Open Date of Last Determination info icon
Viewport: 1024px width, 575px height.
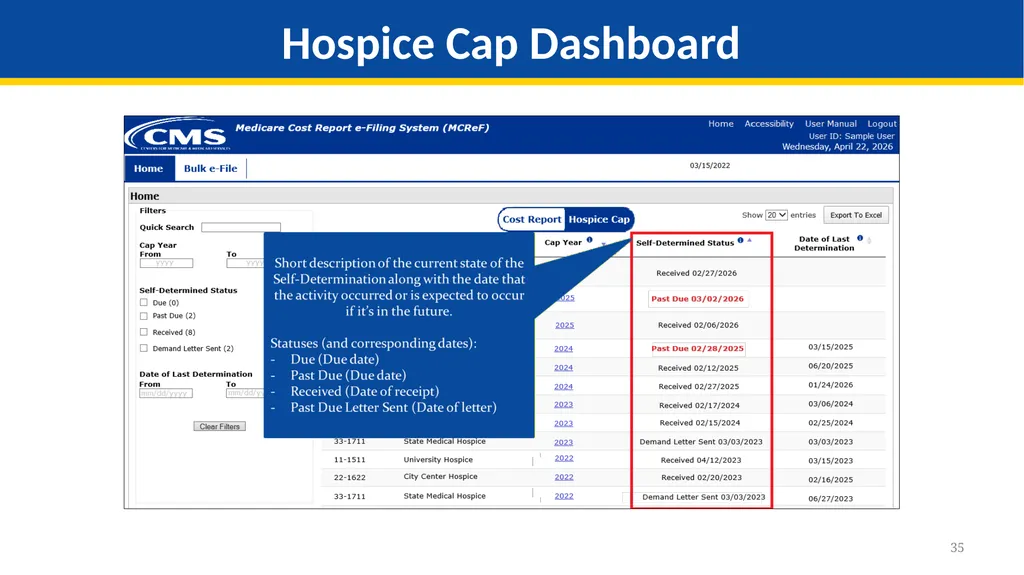click(x=859, y=238)
